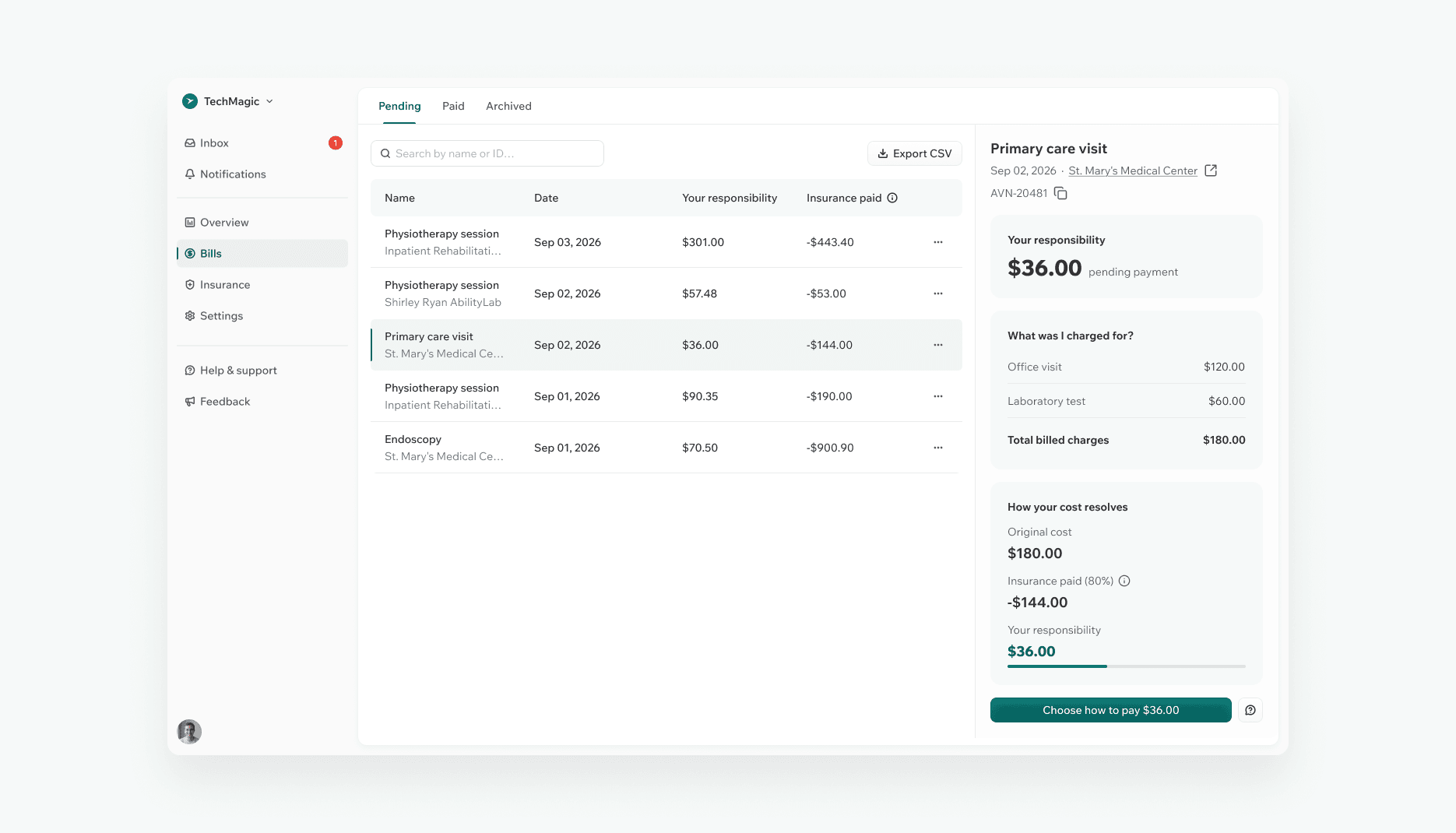Viewport: 1456px width, 833px height.
Task: Open more options for Shirley Ryan AbilityLab row
Action: (x=938, y=293)
